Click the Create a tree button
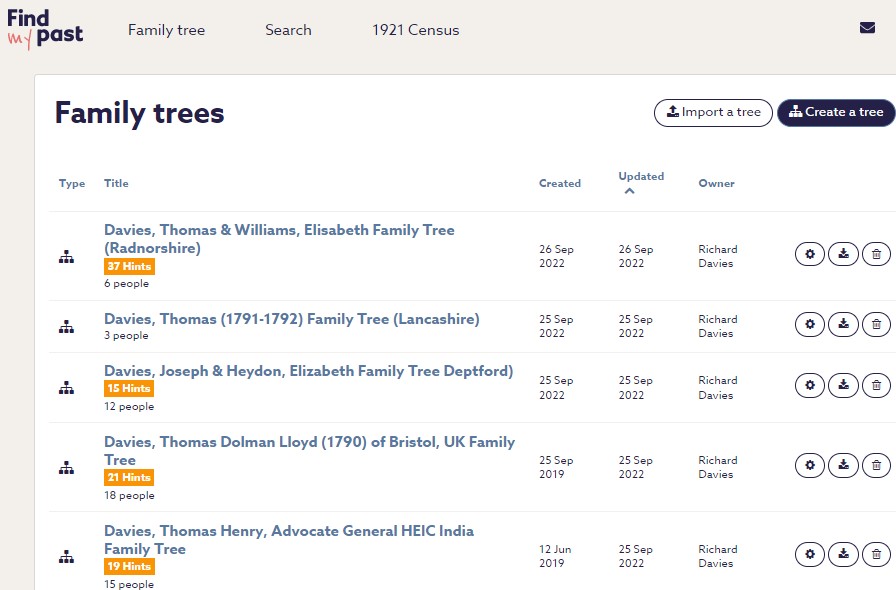896x590 pixels. 836,113
